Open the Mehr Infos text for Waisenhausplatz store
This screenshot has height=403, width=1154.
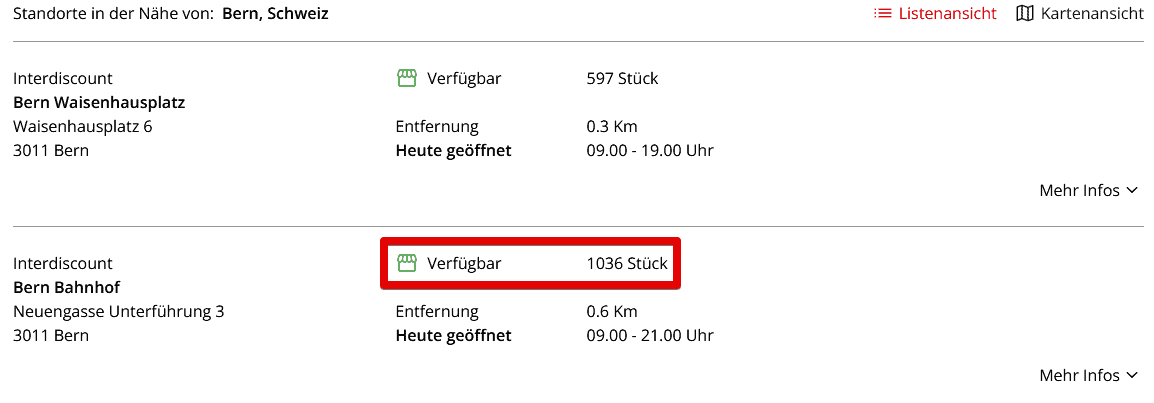[x=1079, y=190]
